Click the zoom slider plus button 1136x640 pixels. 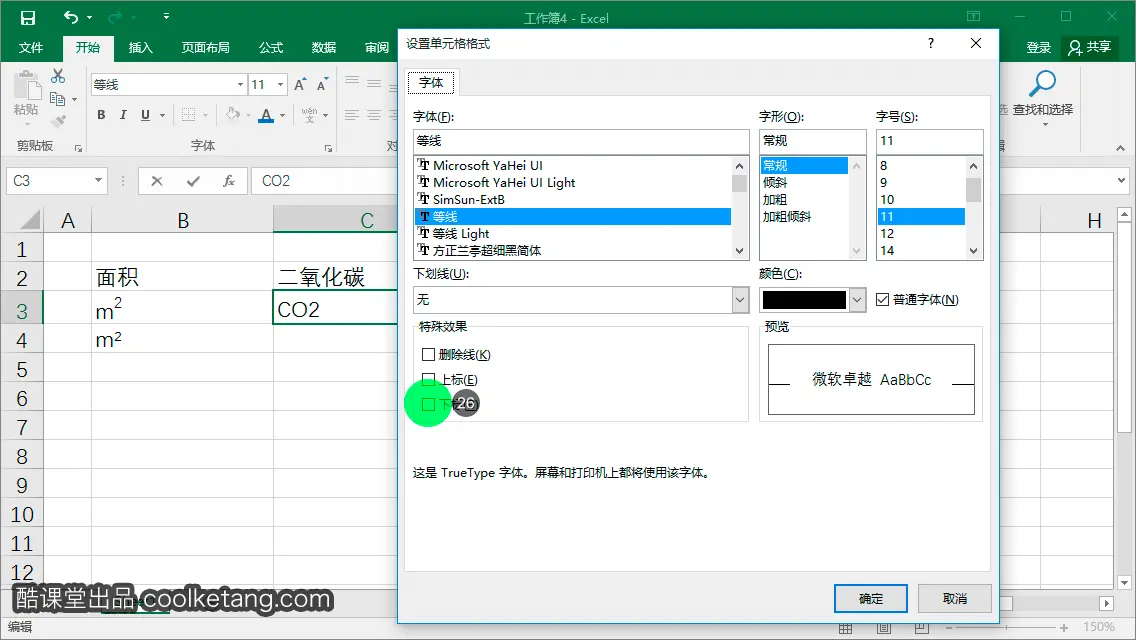click(1064, 628)
